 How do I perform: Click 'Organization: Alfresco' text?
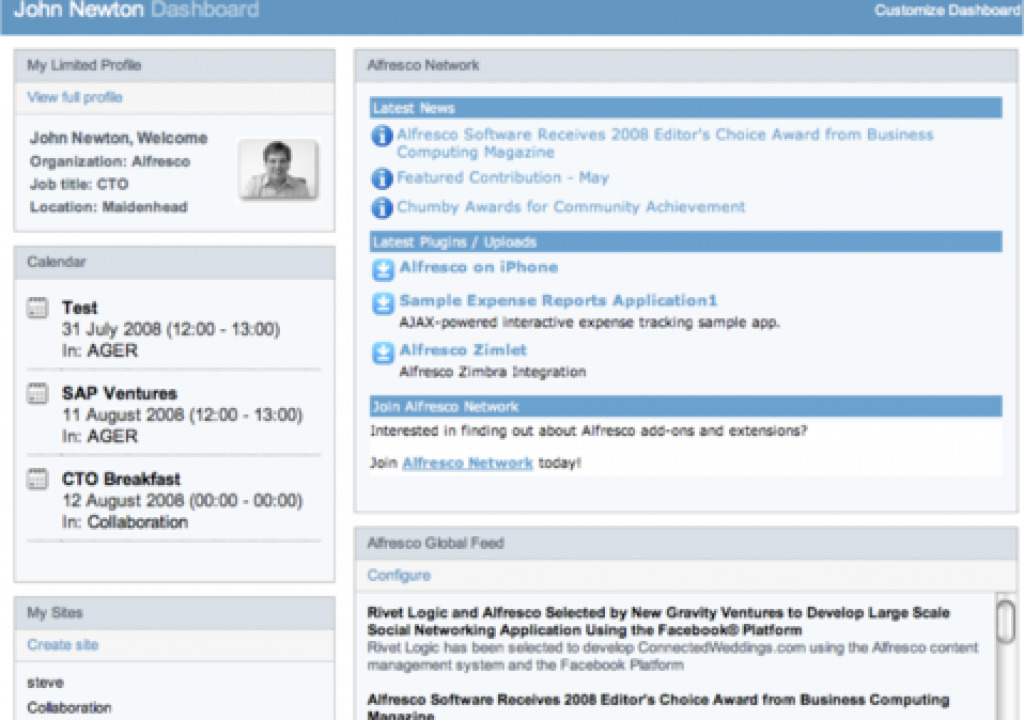coord(110,161)
